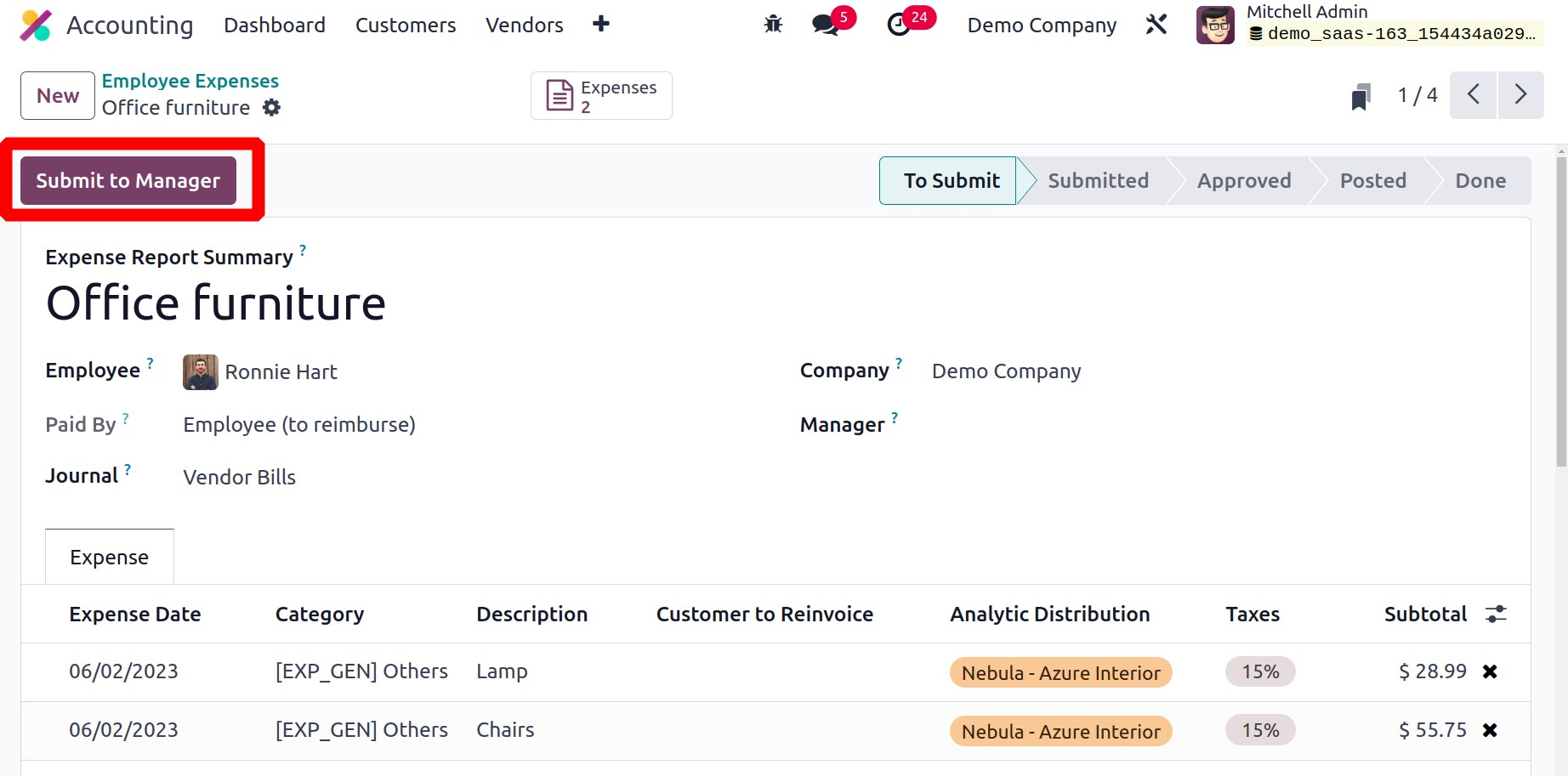This screenshot has height=776, width=1568.
Task: Click the wrench and screwdriver tools icon
Action: [1156, 25]
